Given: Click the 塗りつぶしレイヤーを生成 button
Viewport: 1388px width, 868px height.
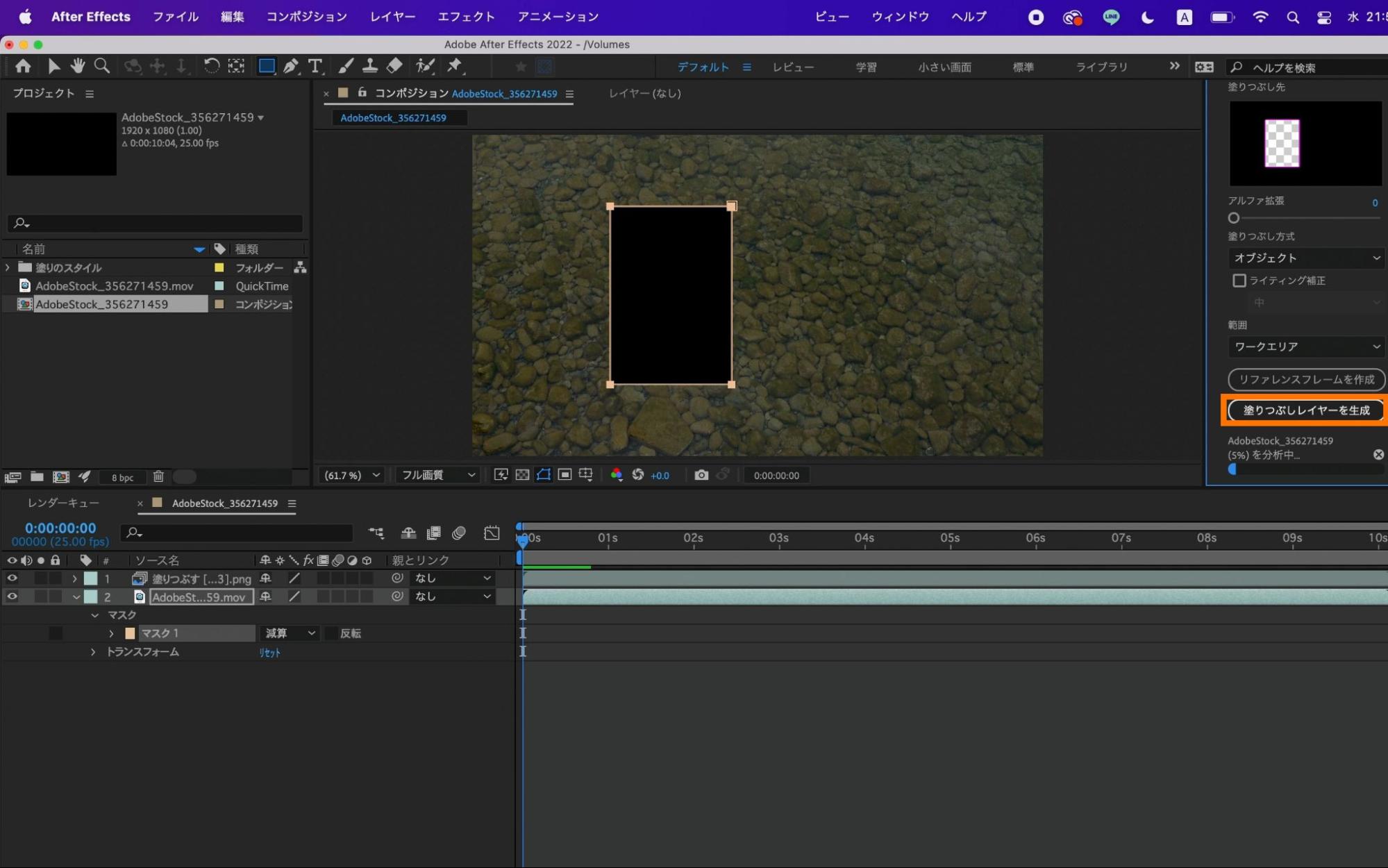Looking at the screenshot, I should point(1305,410).
